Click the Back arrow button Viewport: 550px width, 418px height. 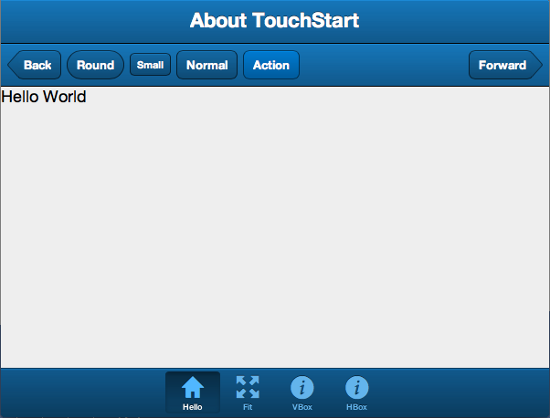(34, 65)
